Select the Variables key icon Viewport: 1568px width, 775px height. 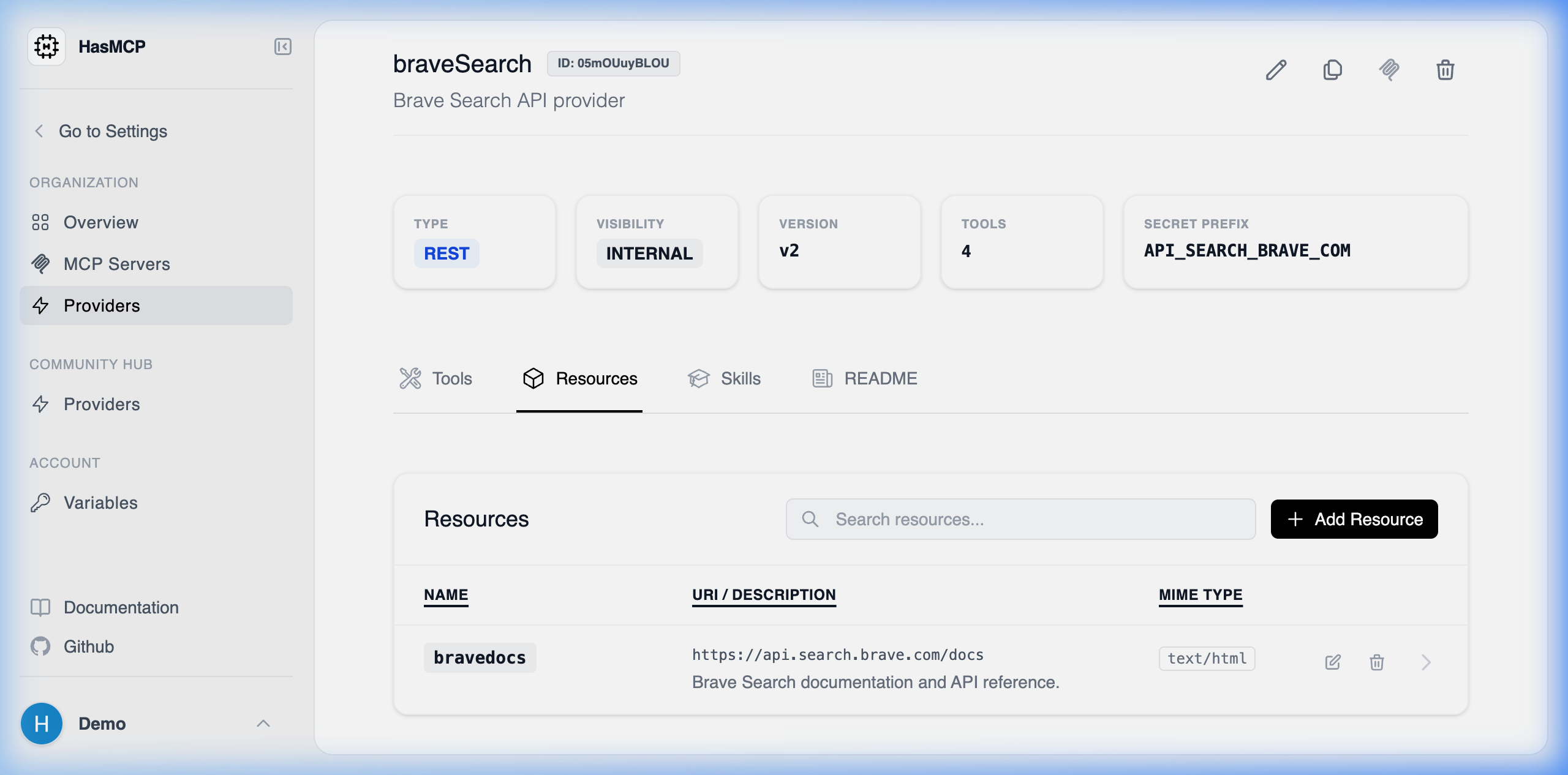[40, 503]
